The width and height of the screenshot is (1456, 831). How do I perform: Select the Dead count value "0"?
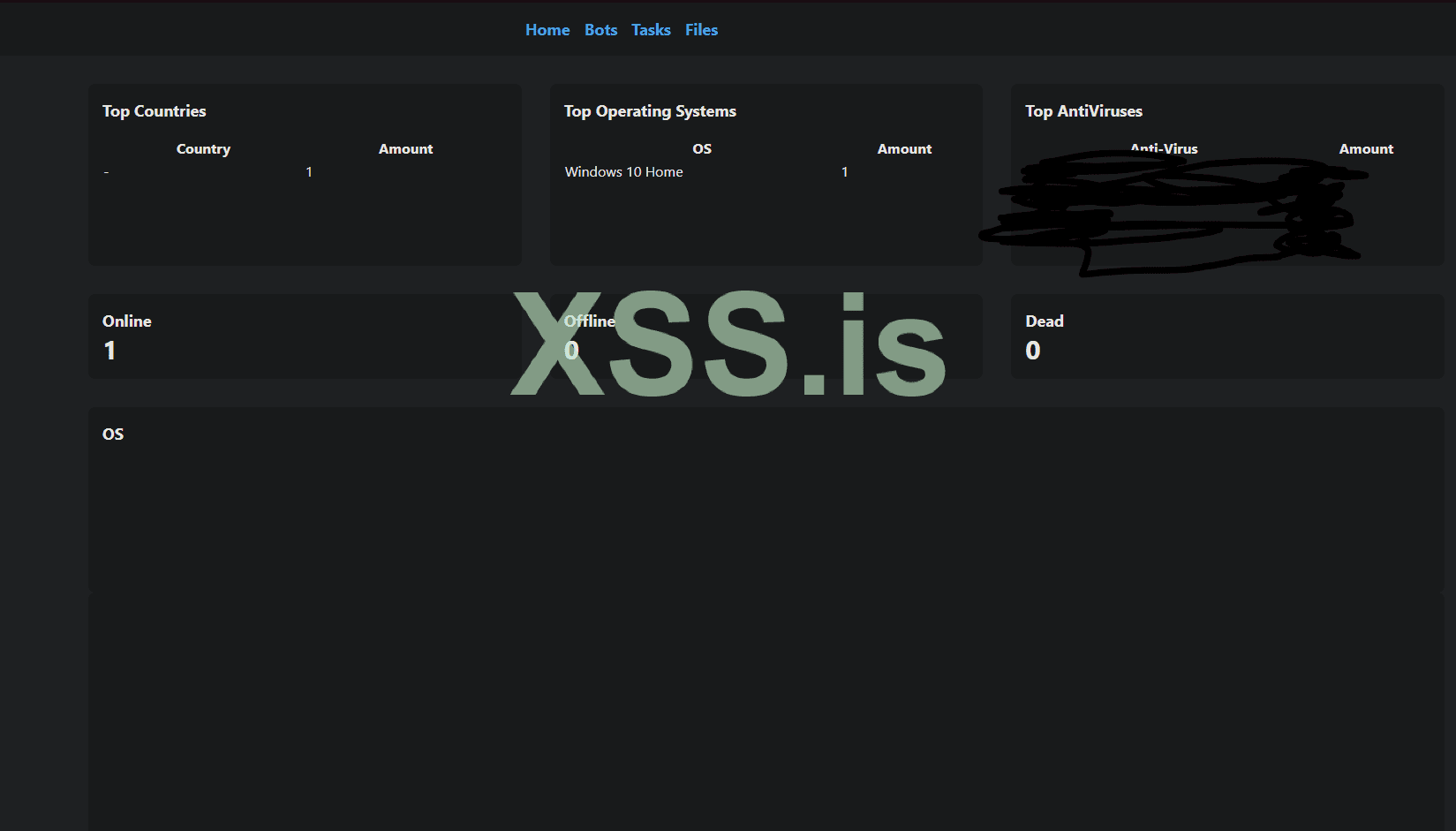[1033, 351]
